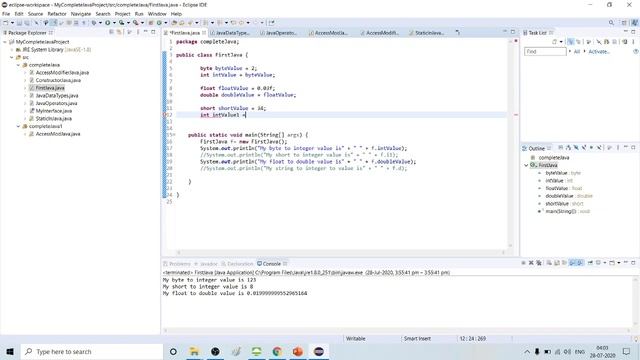
Task: Click the Activate link in the Task List
Action: 599,51
